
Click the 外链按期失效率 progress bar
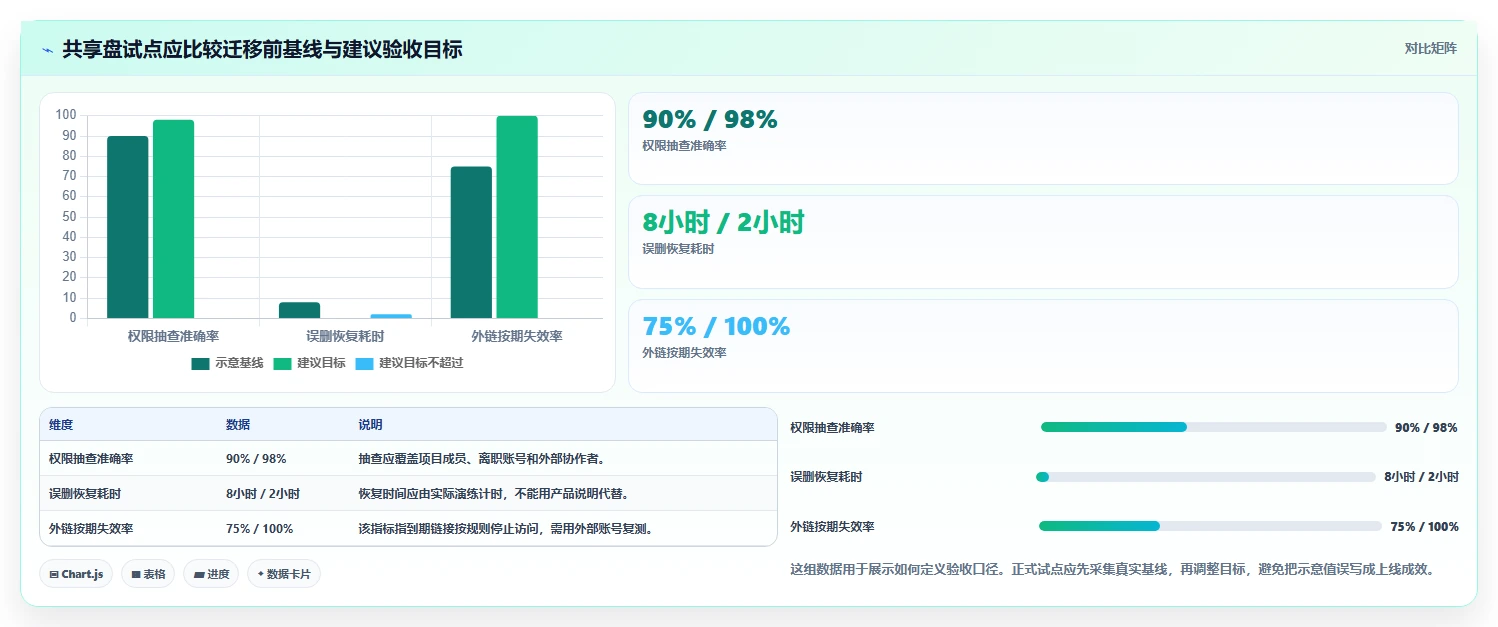pyautogui.click(x=1210, y=526)
